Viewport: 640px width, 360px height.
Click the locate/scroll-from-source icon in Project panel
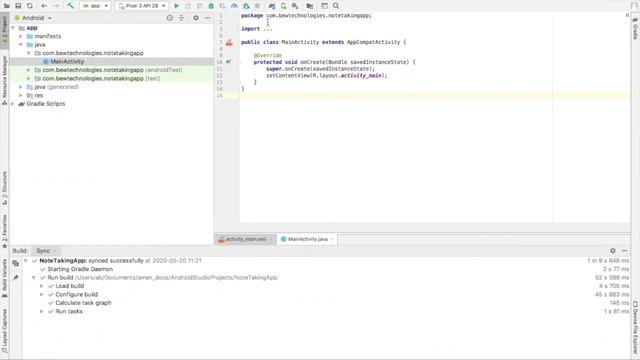point(170,18)
